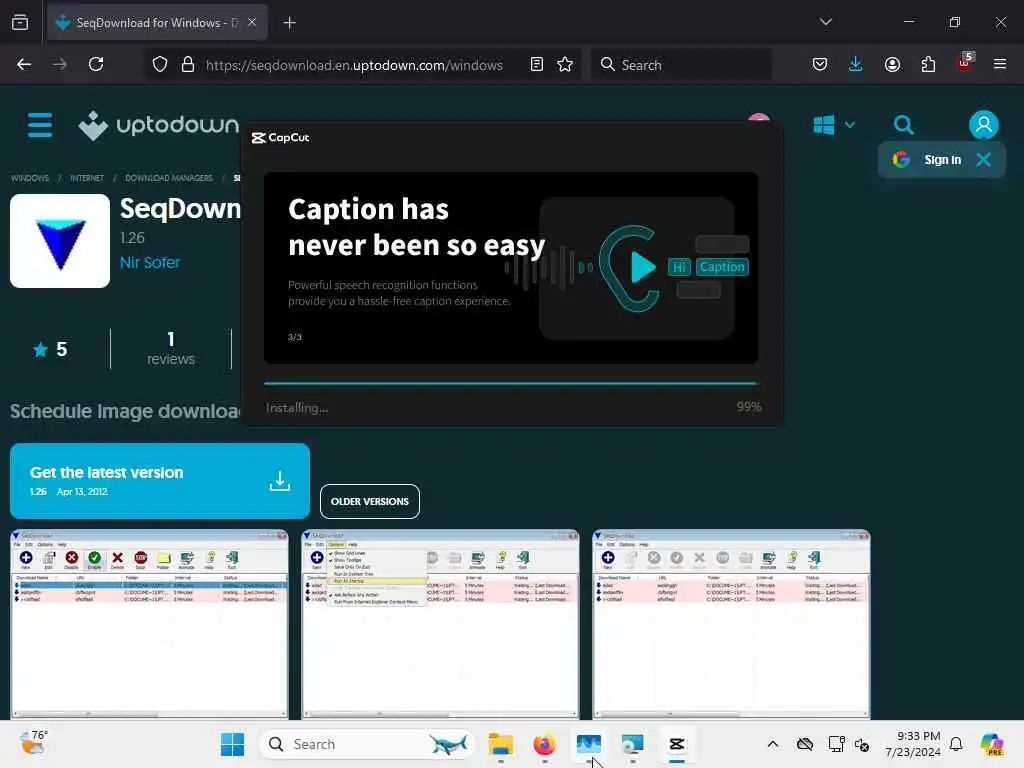Image resolution: width=1024 pixels, height=768 pixels.
Task: Click the Uptodown logo
Action: coord(159,125)
